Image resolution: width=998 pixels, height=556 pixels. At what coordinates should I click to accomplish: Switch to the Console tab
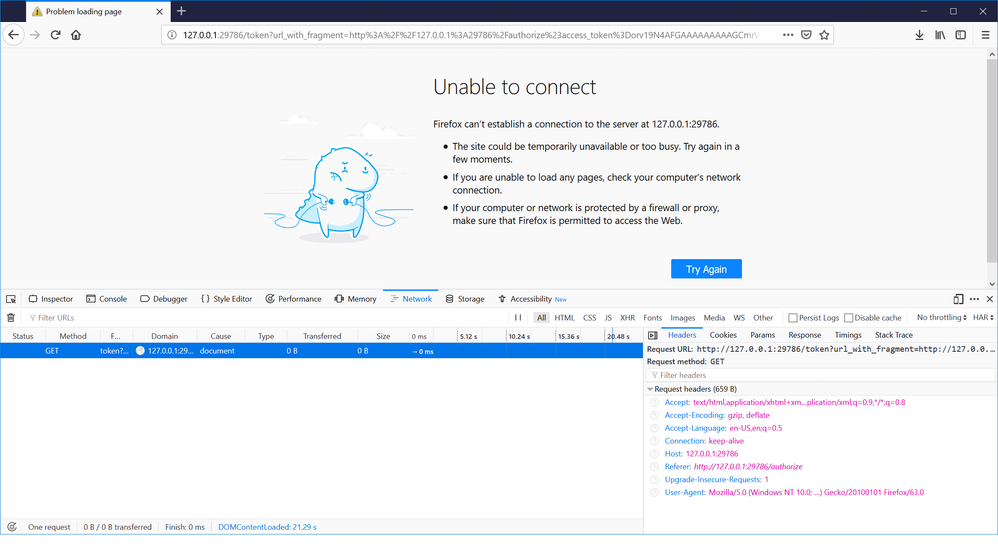[x=106, y=299]
